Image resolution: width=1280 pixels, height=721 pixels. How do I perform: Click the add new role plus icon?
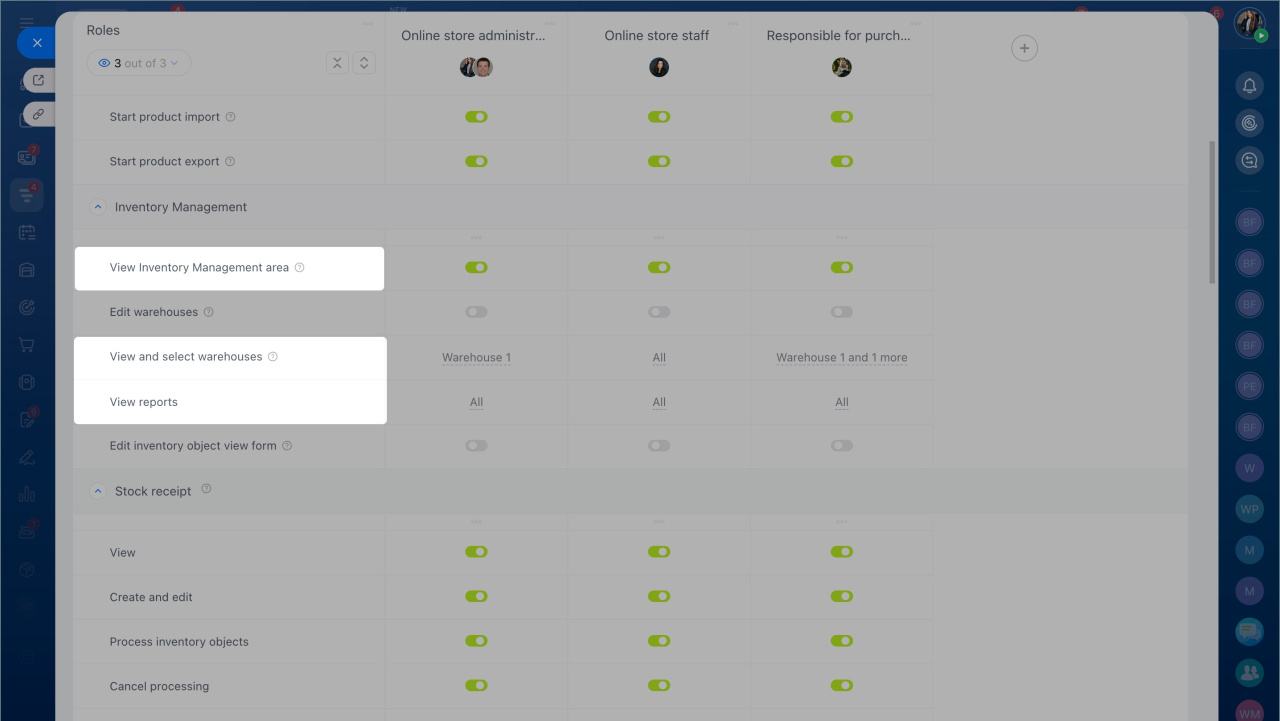tap(1024, 48)
